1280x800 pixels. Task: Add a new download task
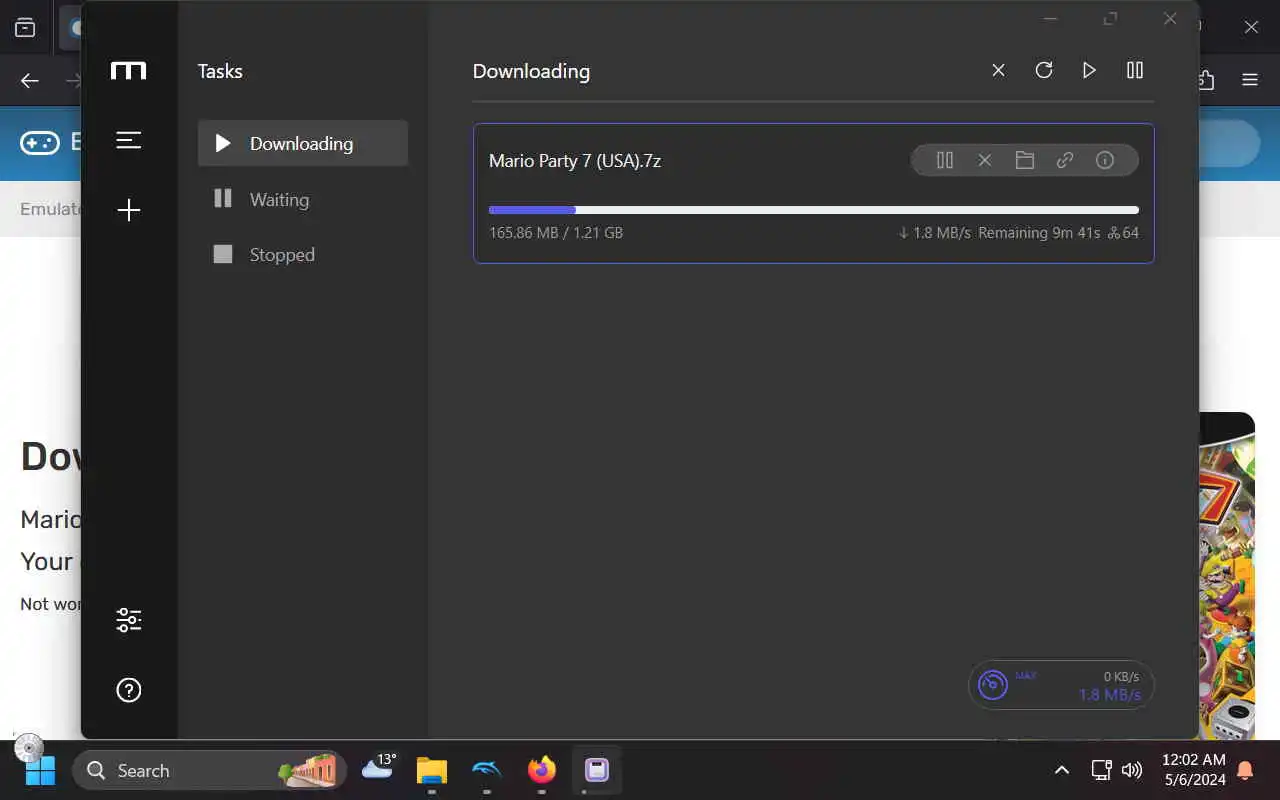pyautogui.click(x=129, y=210)
